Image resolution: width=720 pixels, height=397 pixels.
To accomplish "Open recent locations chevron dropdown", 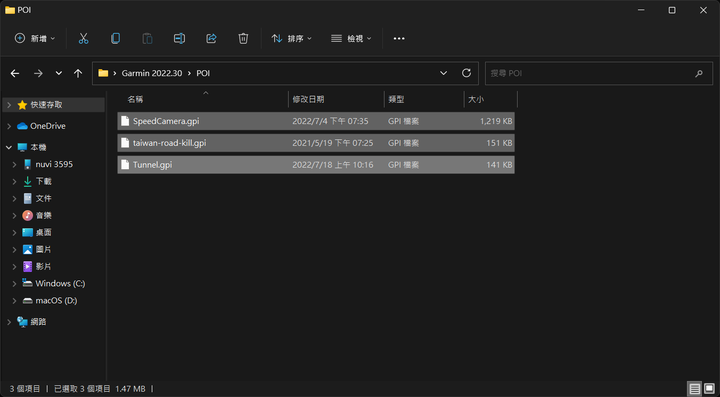I will (59, 73).
